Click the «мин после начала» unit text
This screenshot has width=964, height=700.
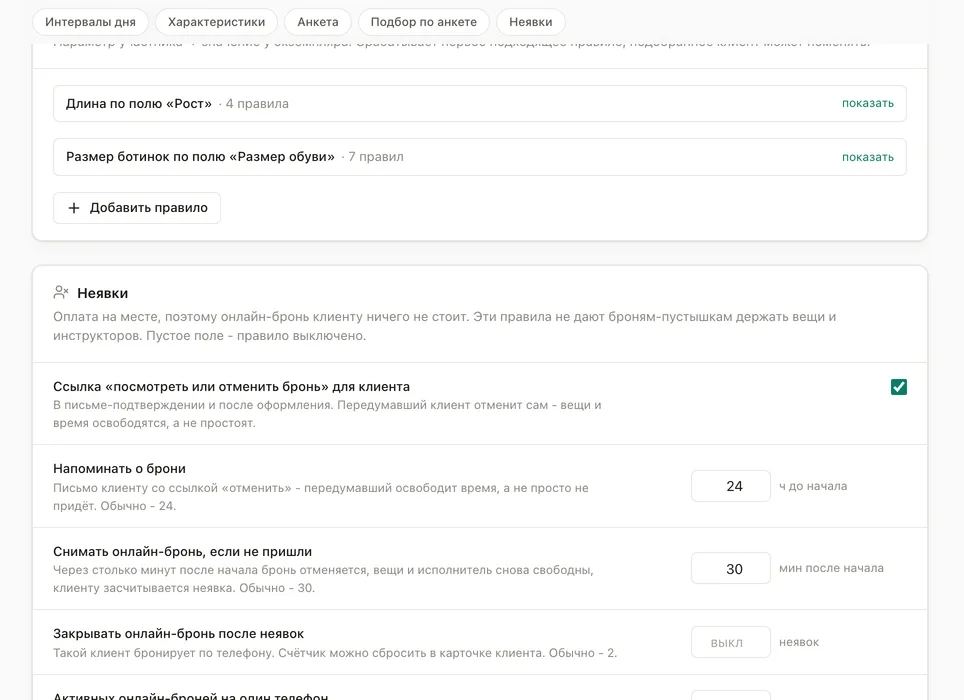click(x=831, y=568)
